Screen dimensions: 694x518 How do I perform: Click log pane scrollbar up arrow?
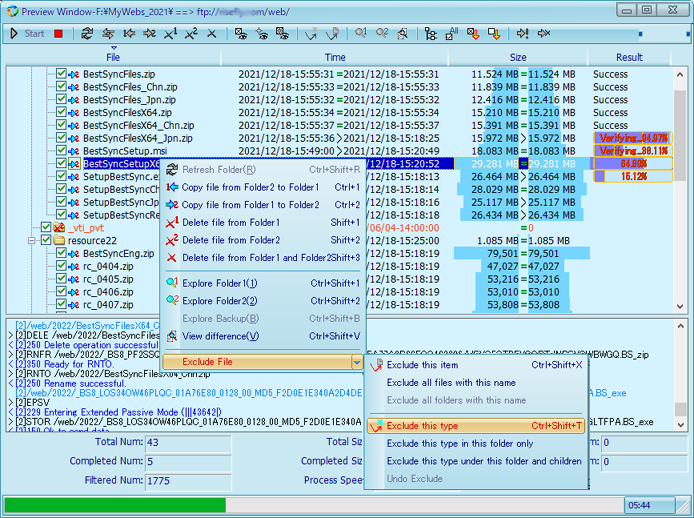click(x=680, y=326)
